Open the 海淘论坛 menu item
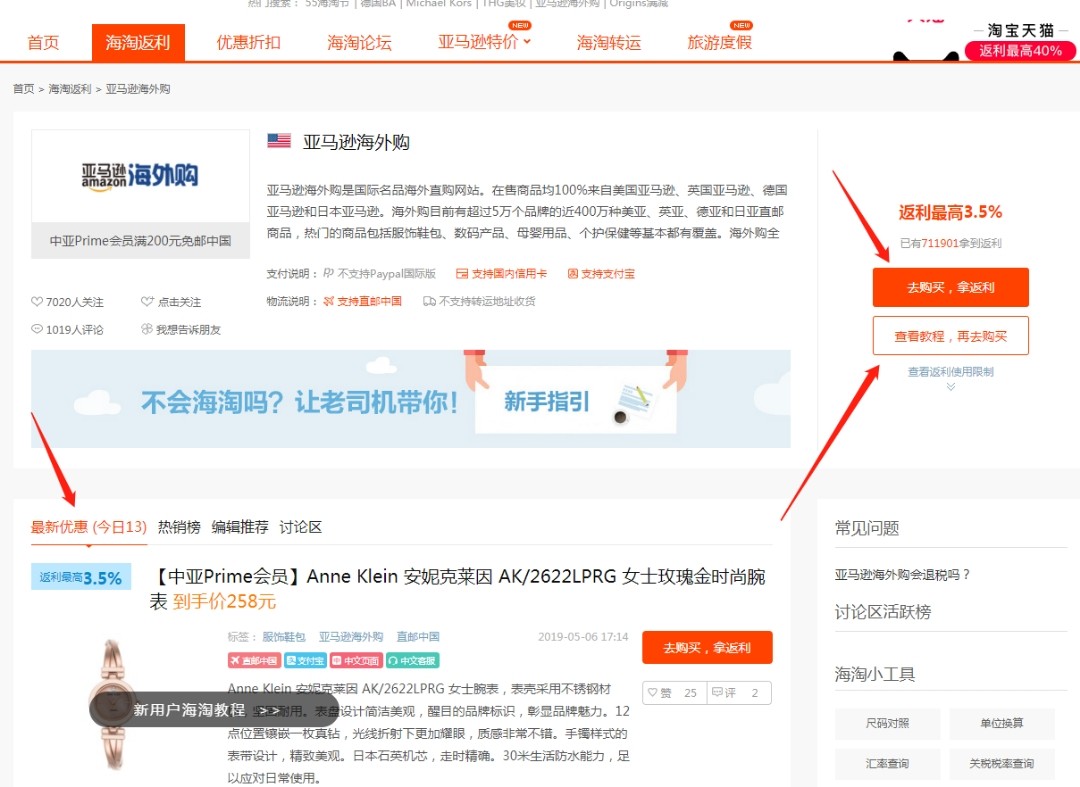Viewport: 1080px width, 787px height. pos(359,42)
